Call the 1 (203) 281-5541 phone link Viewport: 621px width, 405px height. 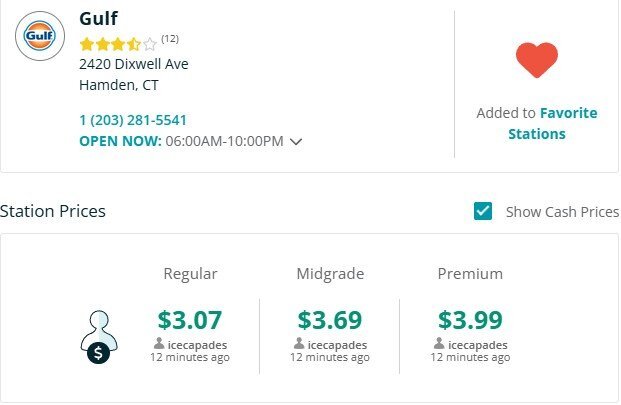pos(133,120)
